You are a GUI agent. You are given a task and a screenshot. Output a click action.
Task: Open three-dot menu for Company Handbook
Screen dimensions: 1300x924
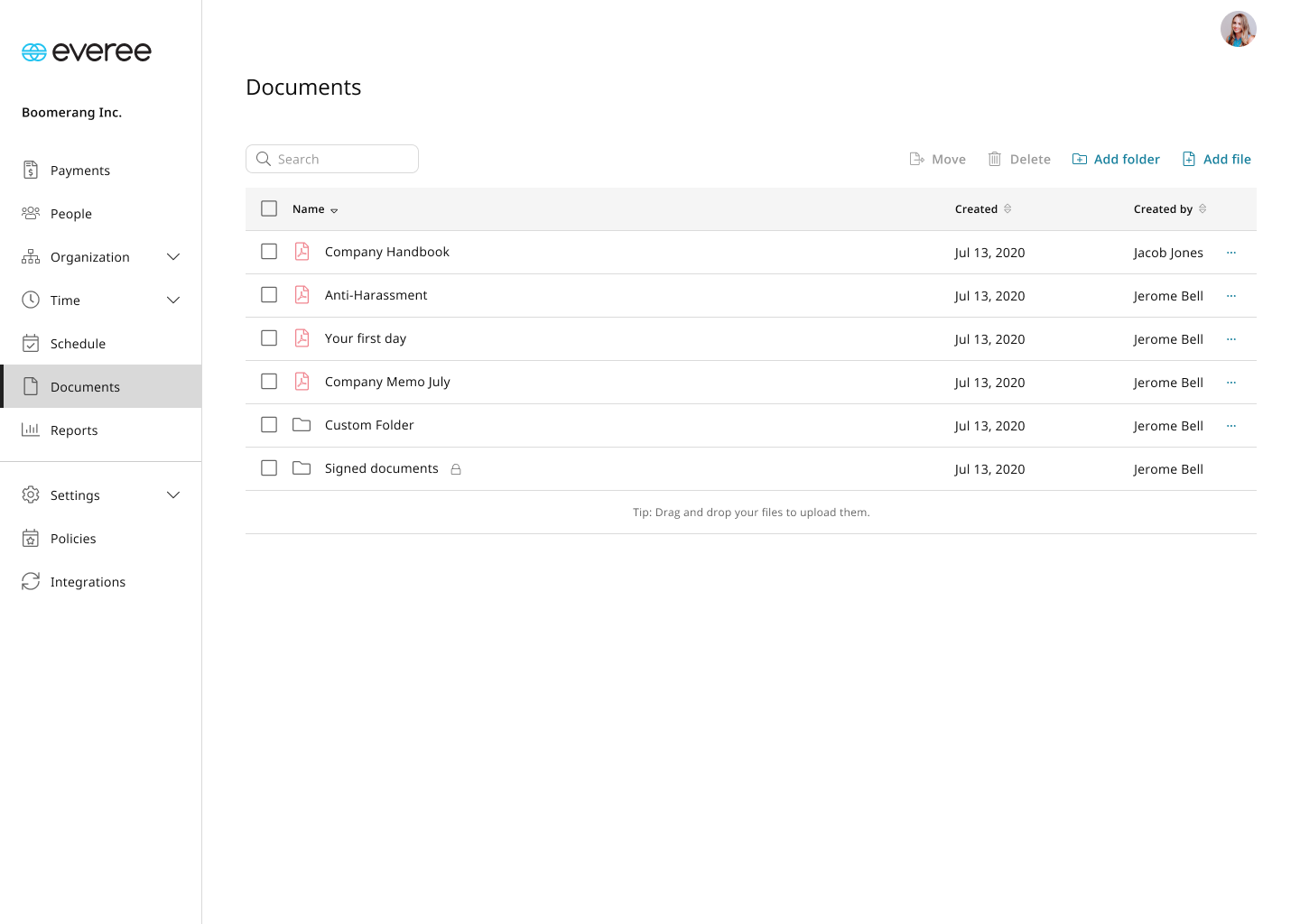[x=1231, y=253]
